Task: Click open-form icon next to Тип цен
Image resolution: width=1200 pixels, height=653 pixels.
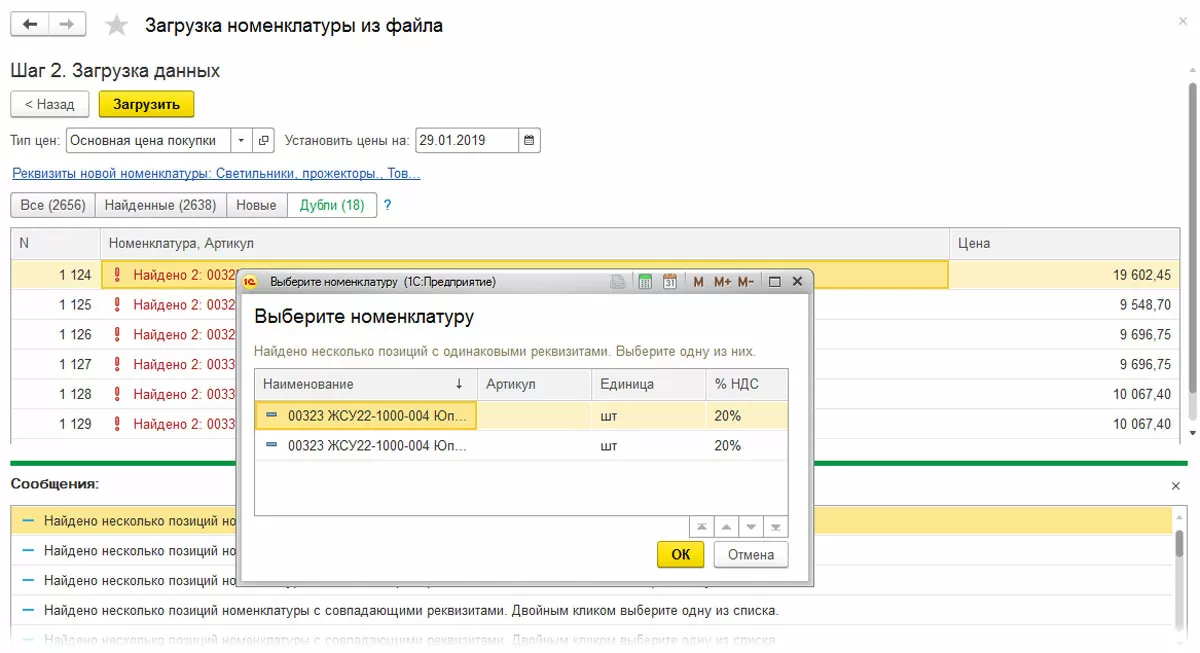Action: pos(264,141)
